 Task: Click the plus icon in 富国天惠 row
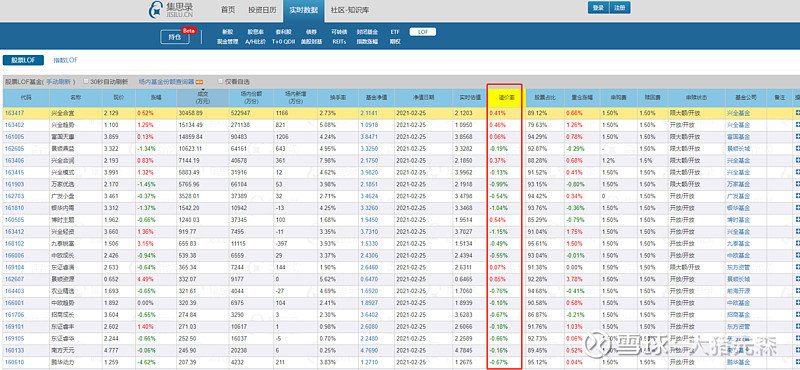point(797,137)
